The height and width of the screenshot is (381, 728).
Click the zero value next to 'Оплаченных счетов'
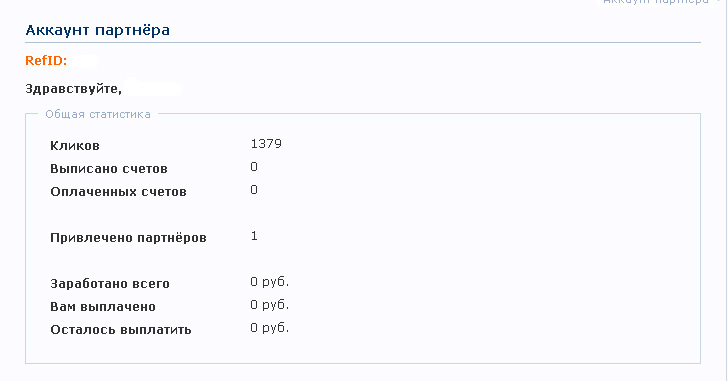point(254,189)
